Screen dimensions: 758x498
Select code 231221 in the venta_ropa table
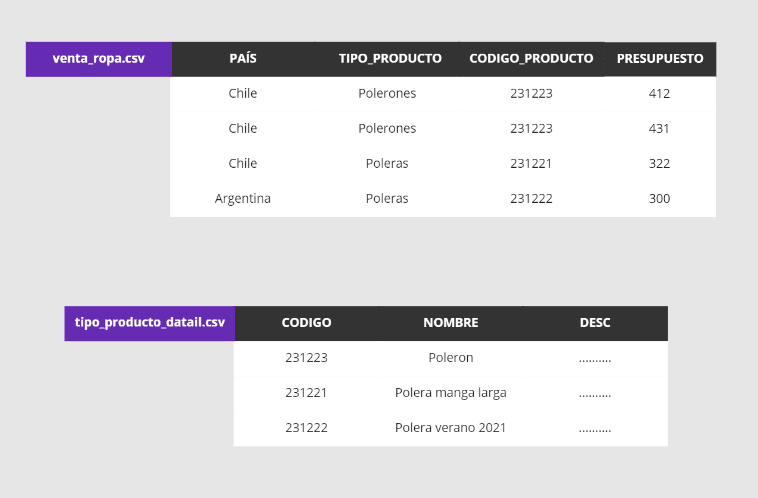[x=531, y=164]
